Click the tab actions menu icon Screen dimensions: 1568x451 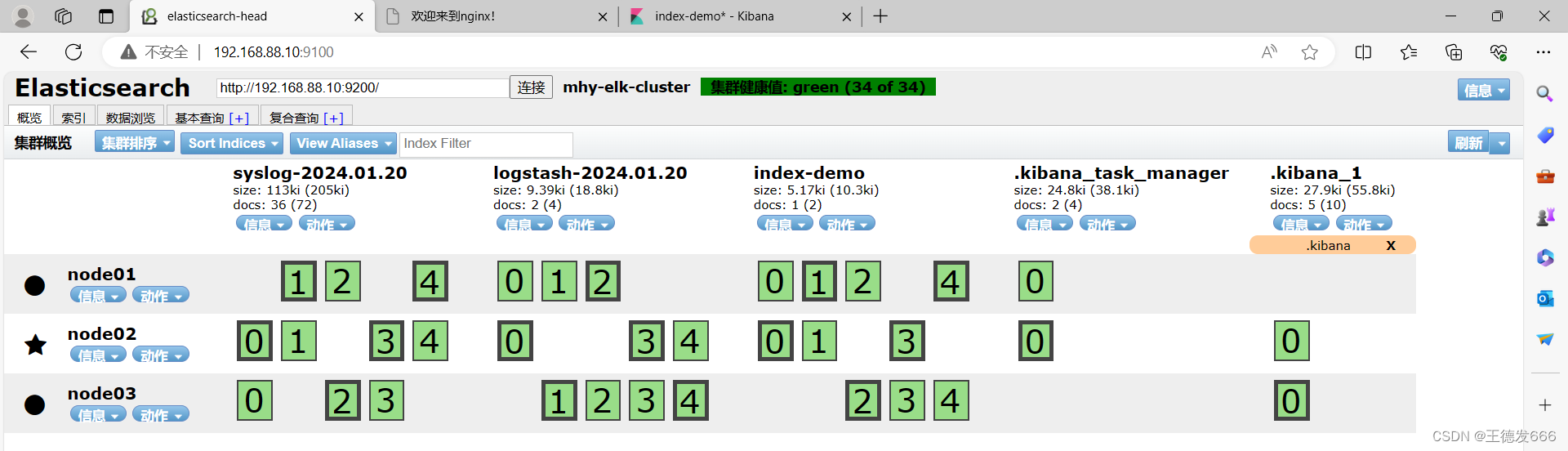point(106,16)
